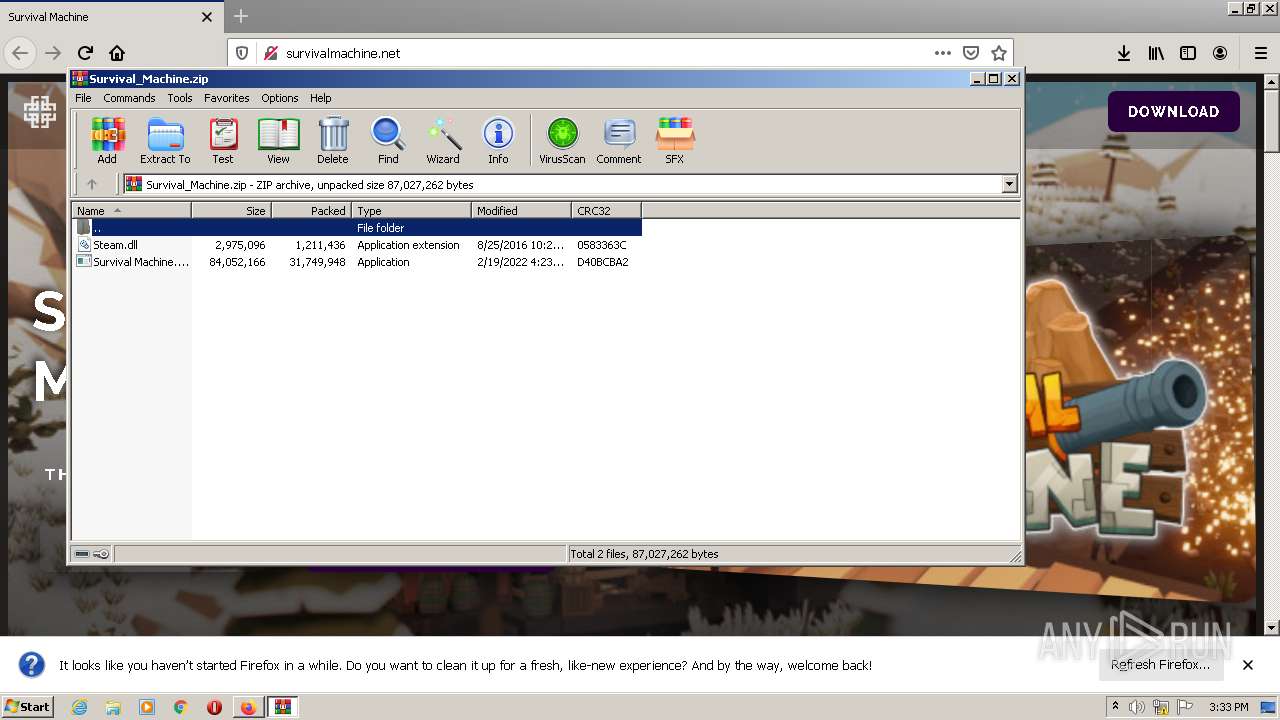Sort files by Size column header
The width and height of the screenshot is (1280, 720).
coord(231,210)
